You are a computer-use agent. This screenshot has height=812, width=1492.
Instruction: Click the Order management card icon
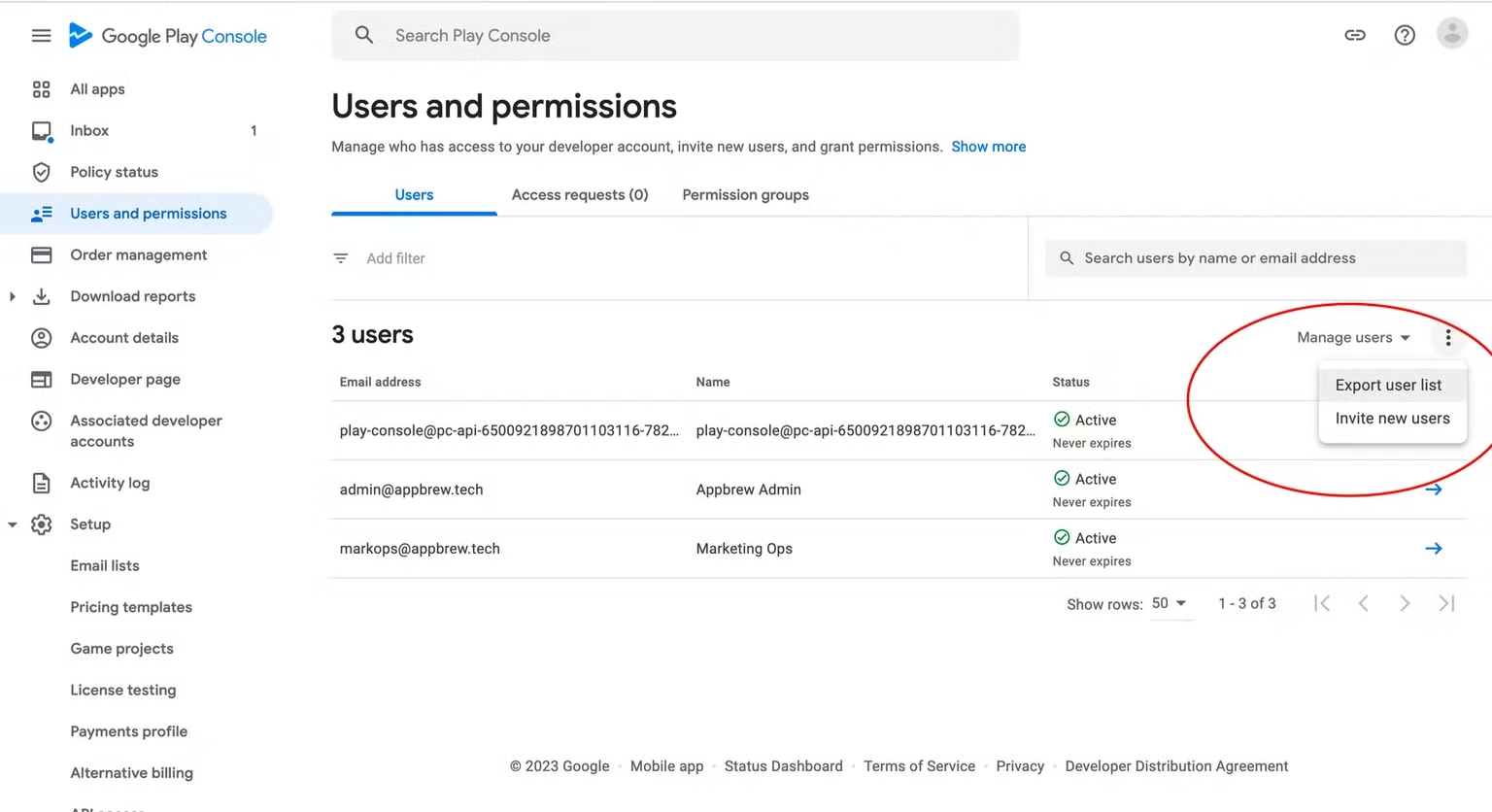point(41,255)
